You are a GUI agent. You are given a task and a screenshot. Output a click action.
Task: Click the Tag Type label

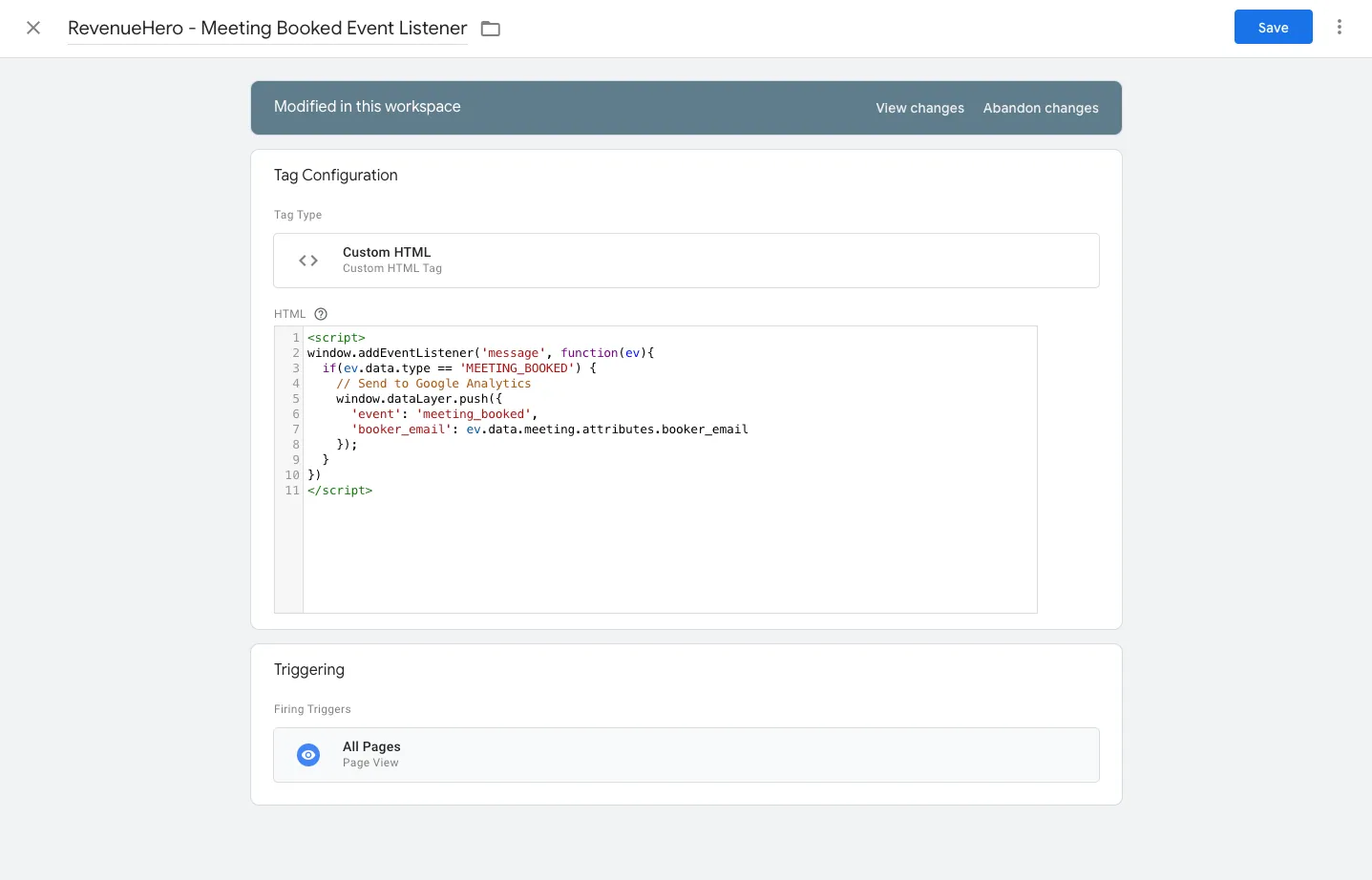click(298, 215)
